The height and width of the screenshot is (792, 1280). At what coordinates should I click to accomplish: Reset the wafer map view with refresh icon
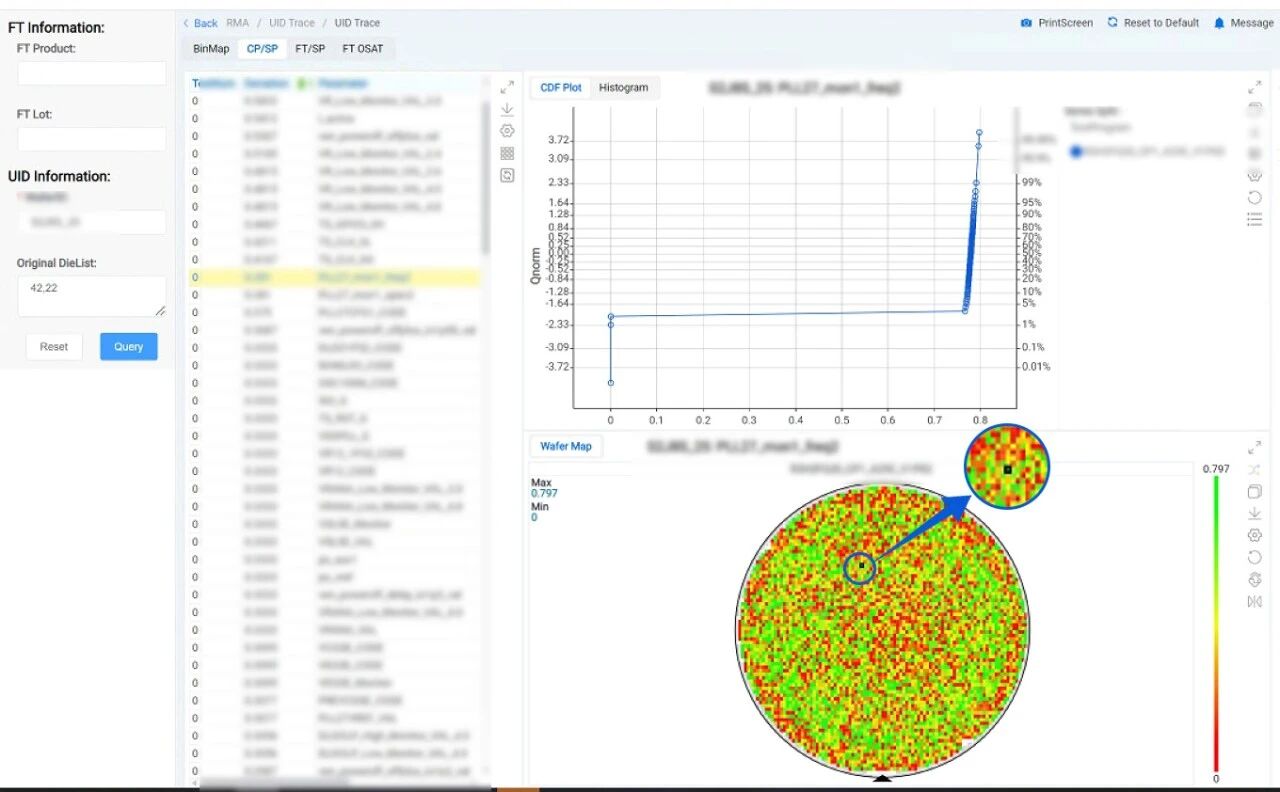1255,557
